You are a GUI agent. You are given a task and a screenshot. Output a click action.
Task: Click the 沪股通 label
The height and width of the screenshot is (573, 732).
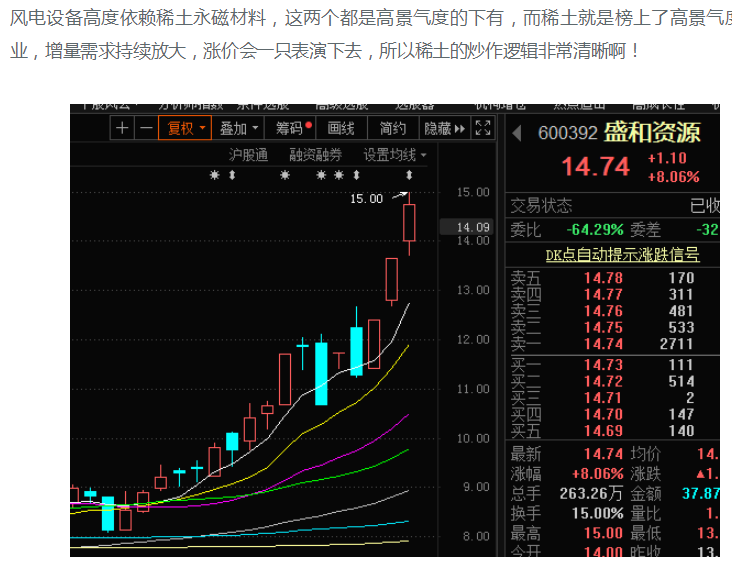point(248,155)
